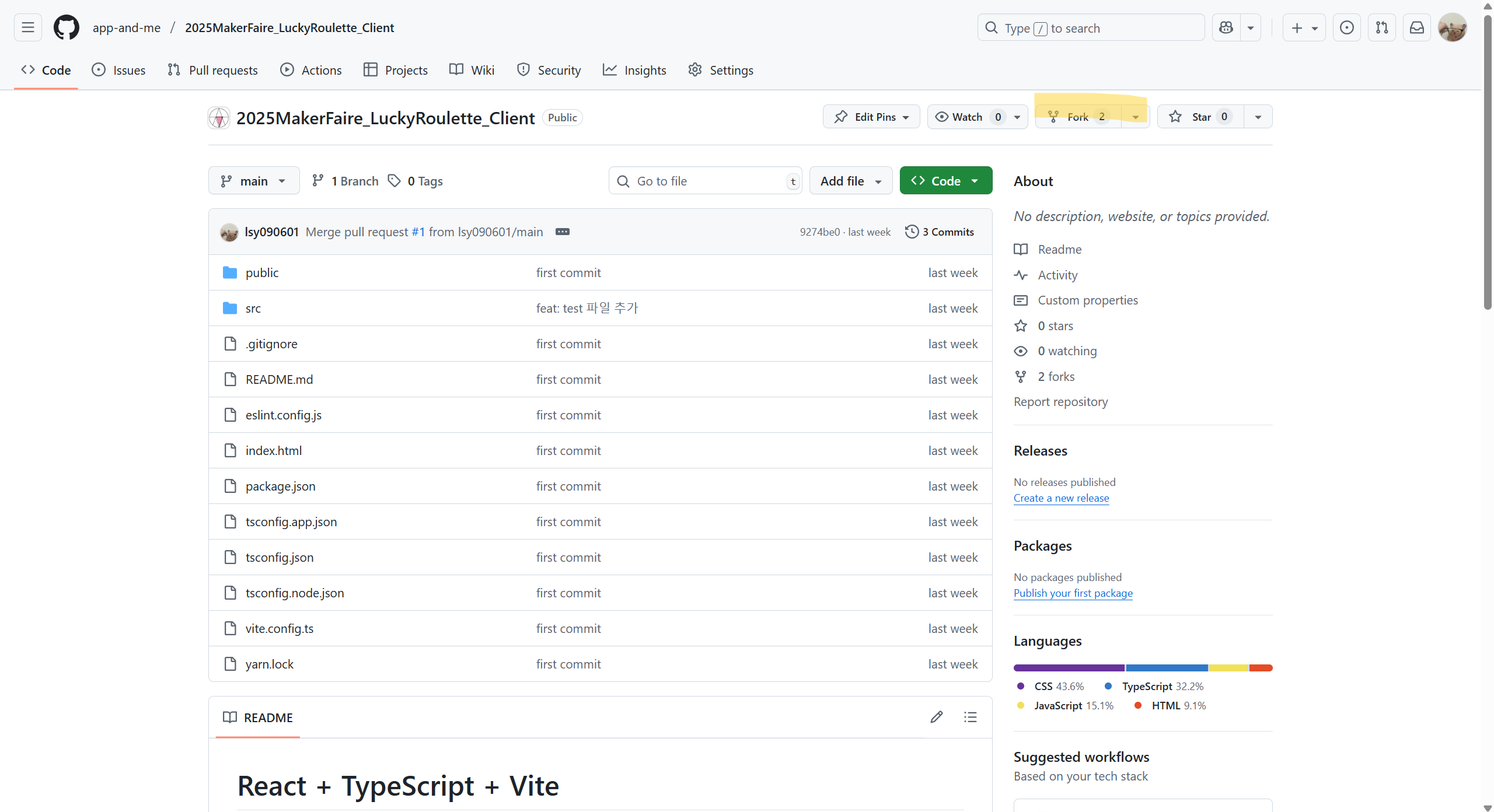Expand the Edit Pins dropdown
The height and width of the screenshot is (812, 1494).
click(x=871, y=117)
